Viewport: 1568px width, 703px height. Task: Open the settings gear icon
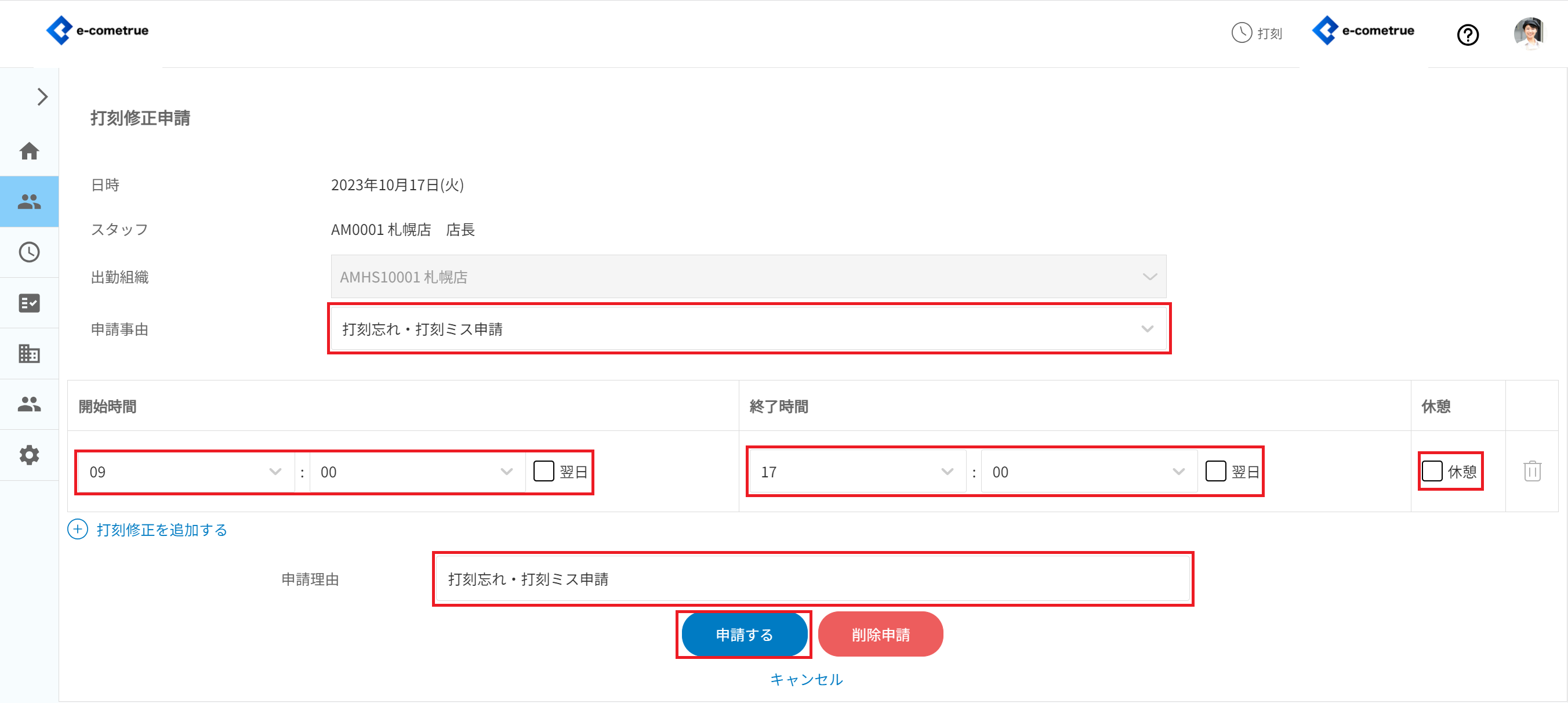point(29,455)
